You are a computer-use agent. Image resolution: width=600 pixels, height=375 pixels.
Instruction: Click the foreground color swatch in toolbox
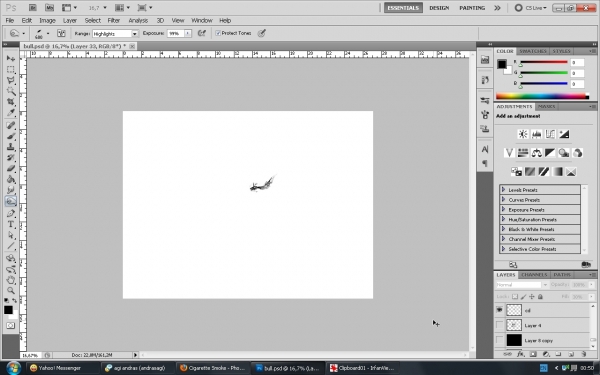(8, 310)
